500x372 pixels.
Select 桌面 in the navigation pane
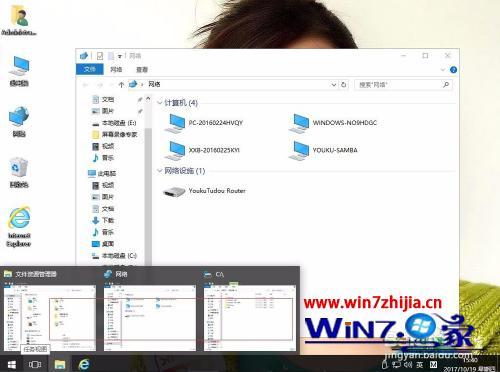point(103,244)
